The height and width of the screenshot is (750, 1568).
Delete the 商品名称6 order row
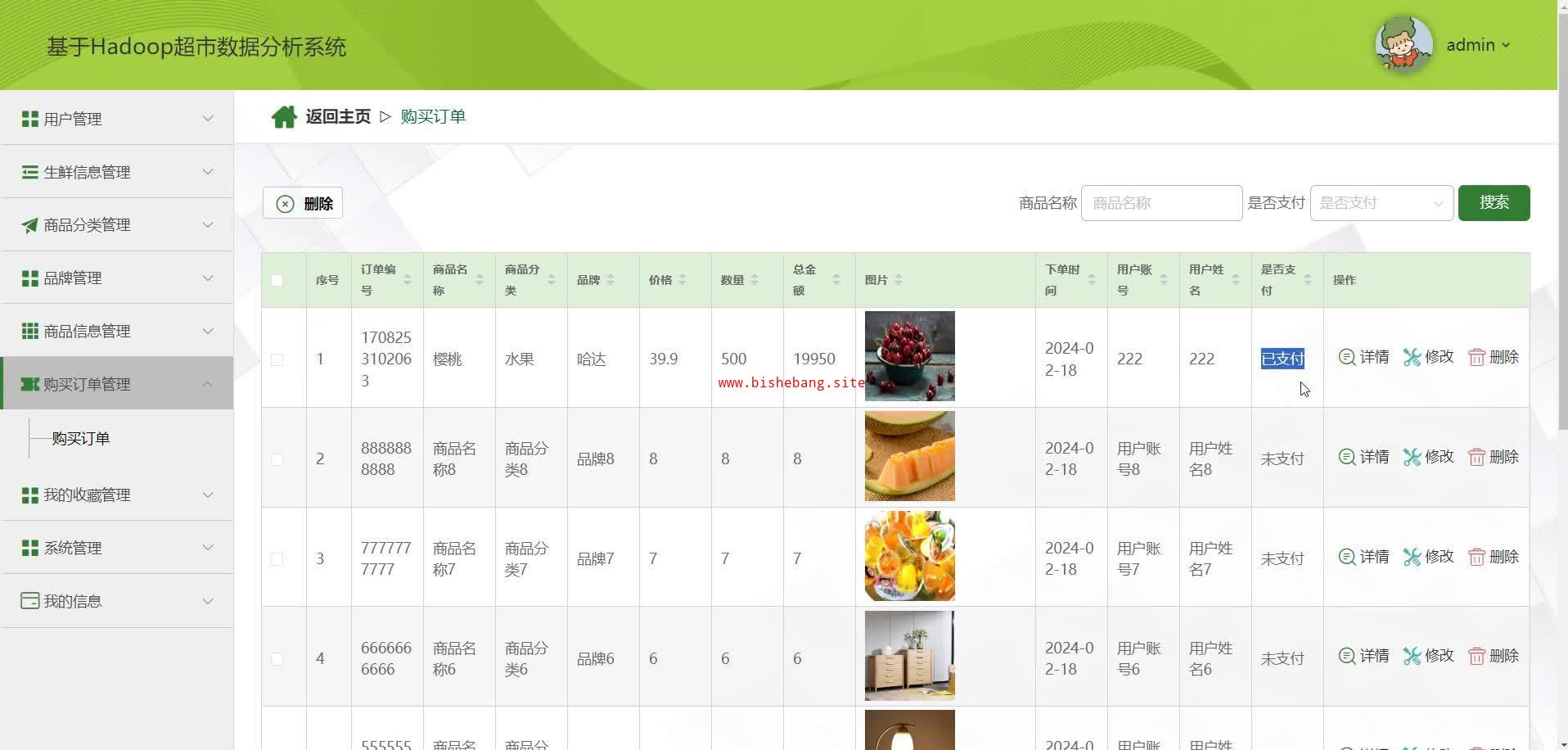1494,656
